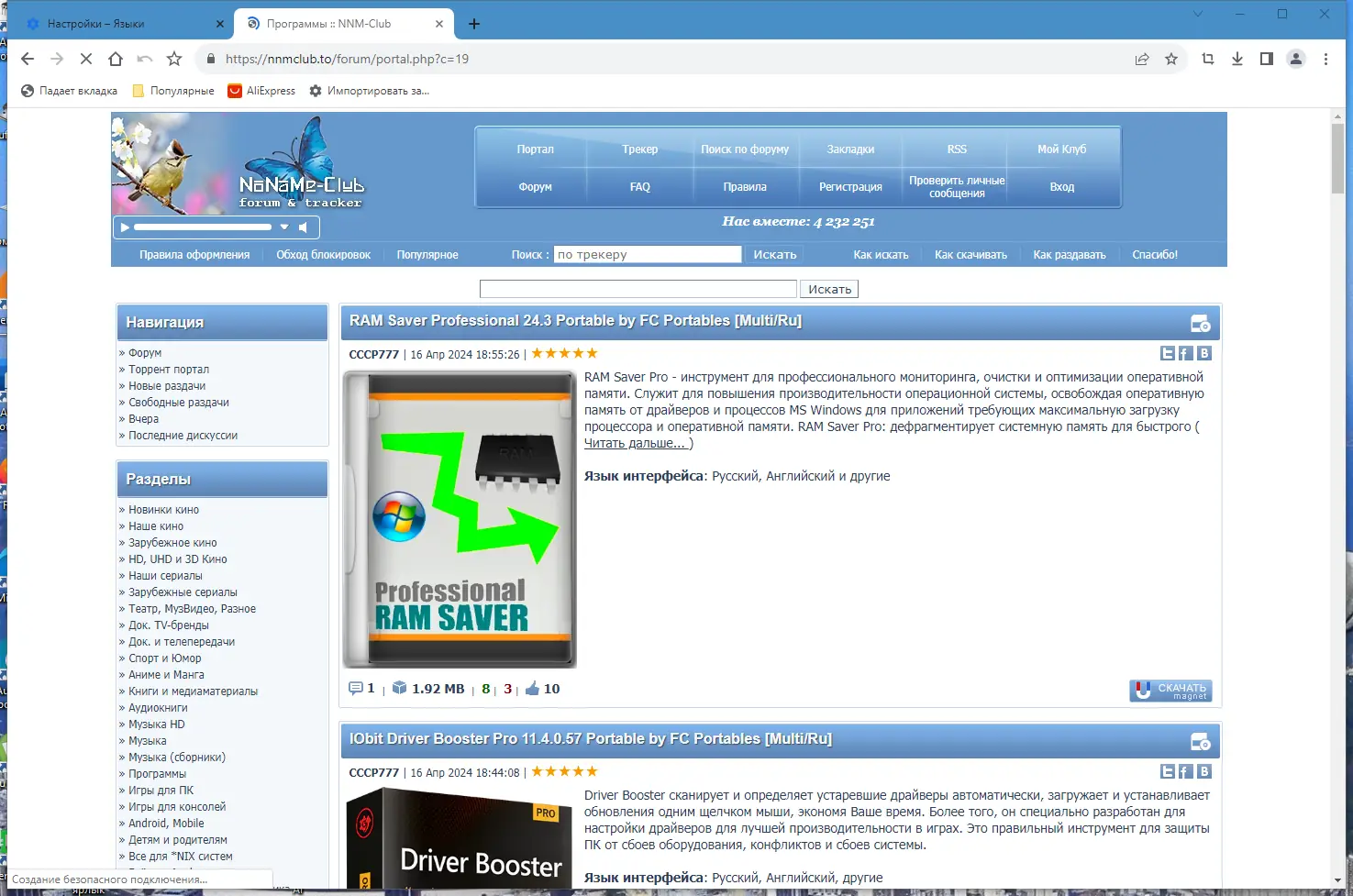Share RAM Saver post on Twitter
Screen dimensions: 1353x896
(1168, 353)
